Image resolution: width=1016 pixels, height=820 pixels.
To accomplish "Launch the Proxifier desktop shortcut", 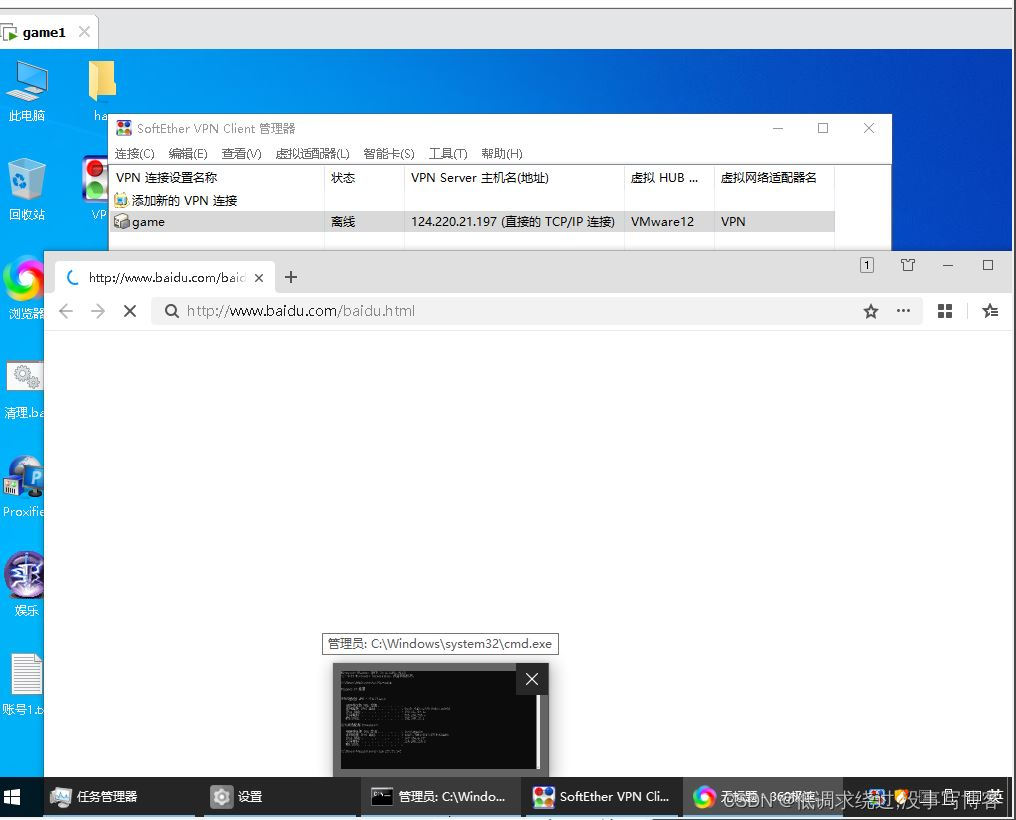I will [x=23, y=487].
